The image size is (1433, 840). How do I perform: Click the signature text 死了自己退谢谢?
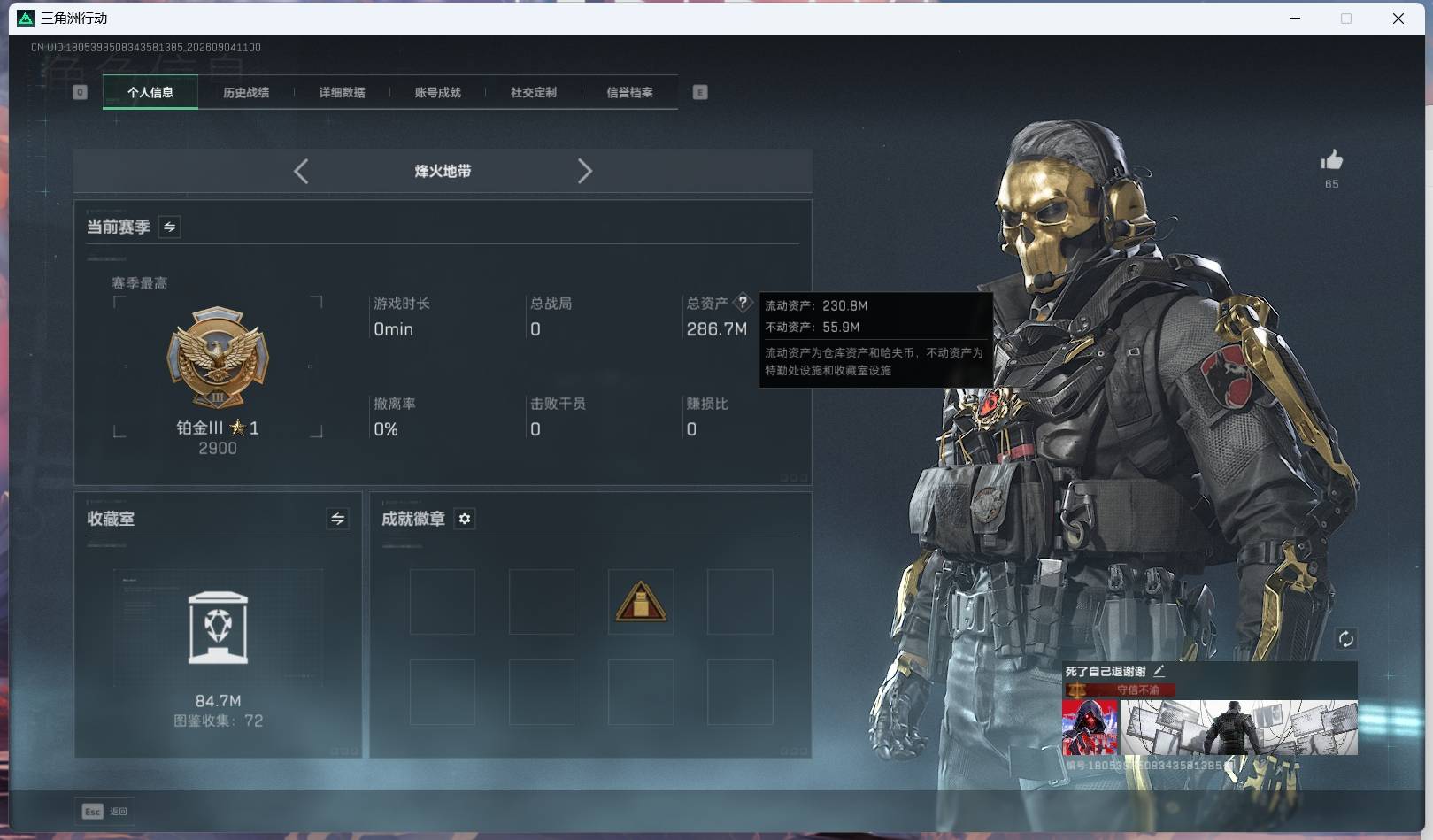tap(1105, 671)
